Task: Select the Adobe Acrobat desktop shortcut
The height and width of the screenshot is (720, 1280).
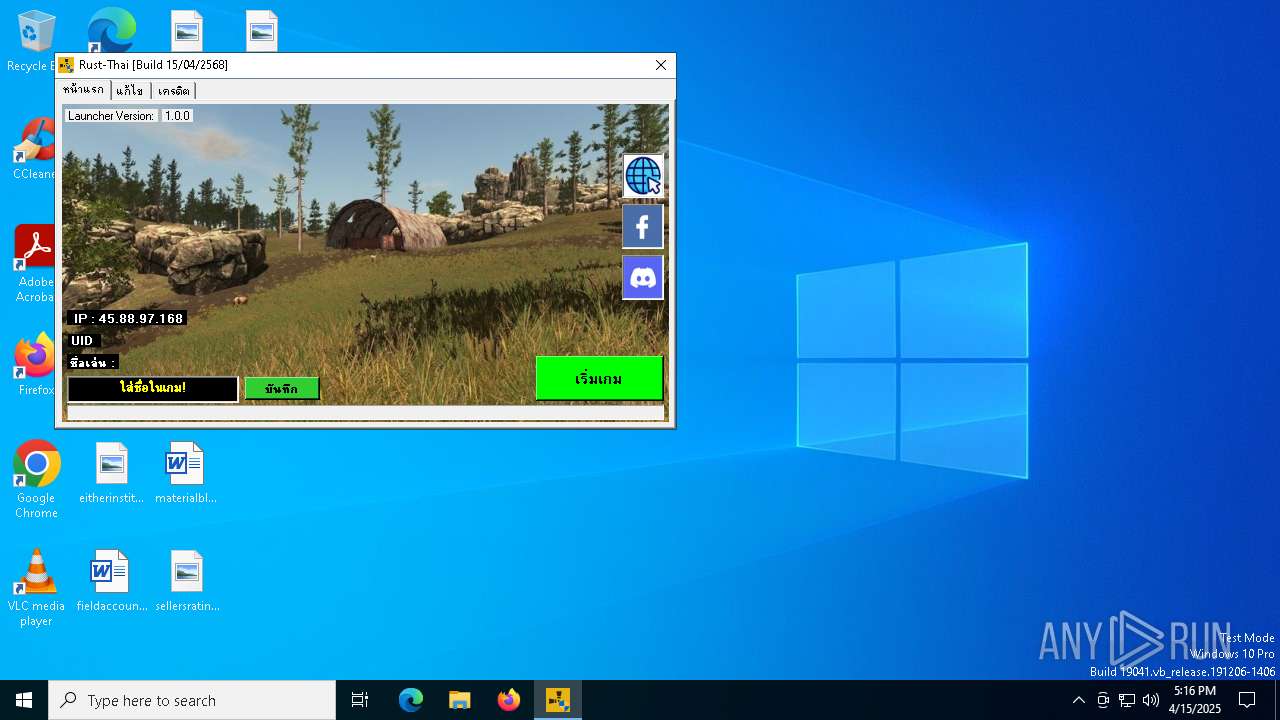Action: pyautogui.click(x=35, y=264)
